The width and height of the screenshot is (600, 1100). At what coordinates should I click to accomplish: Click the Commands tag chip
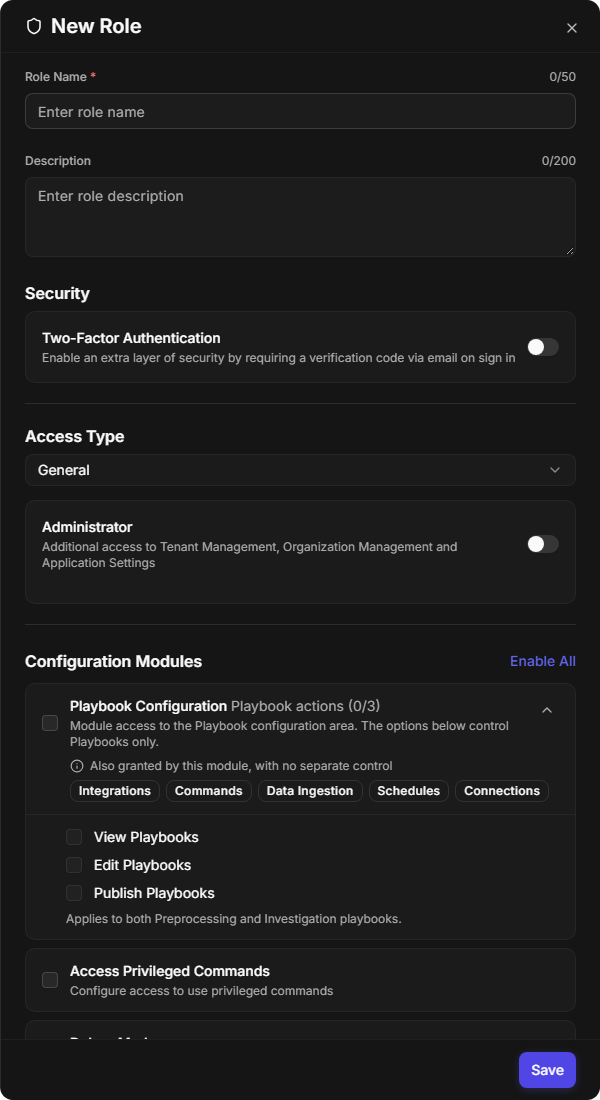[208, 791]
